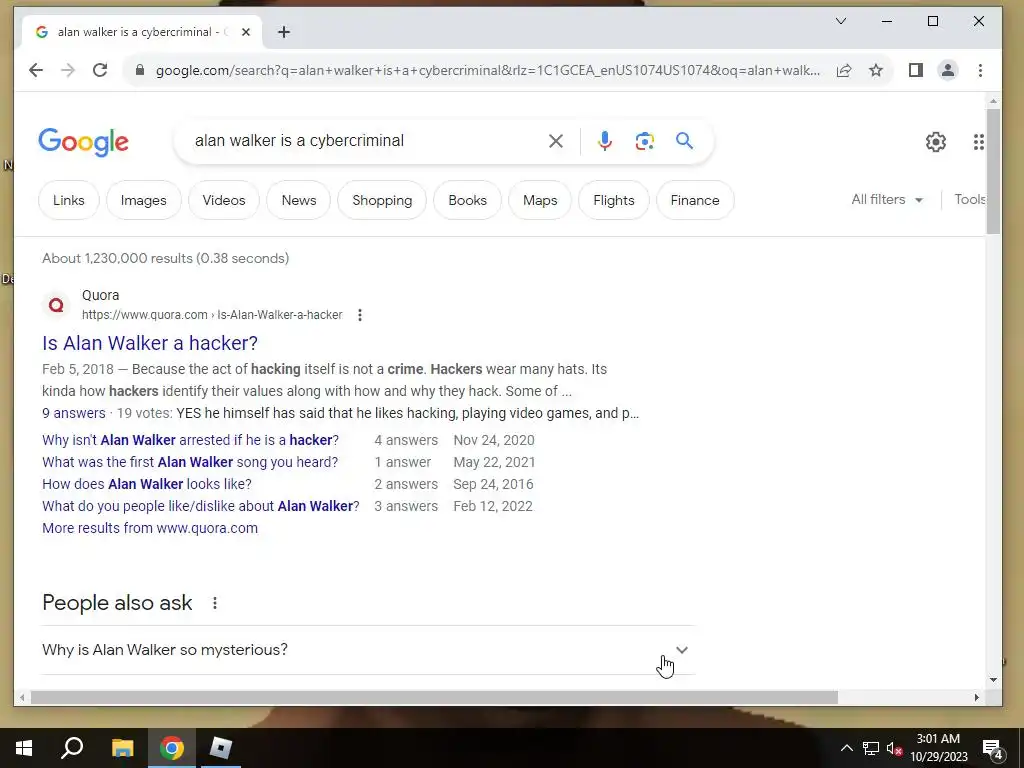Click scroll right arrow at bottom
1024x768 pixels.
click(976, 697)
